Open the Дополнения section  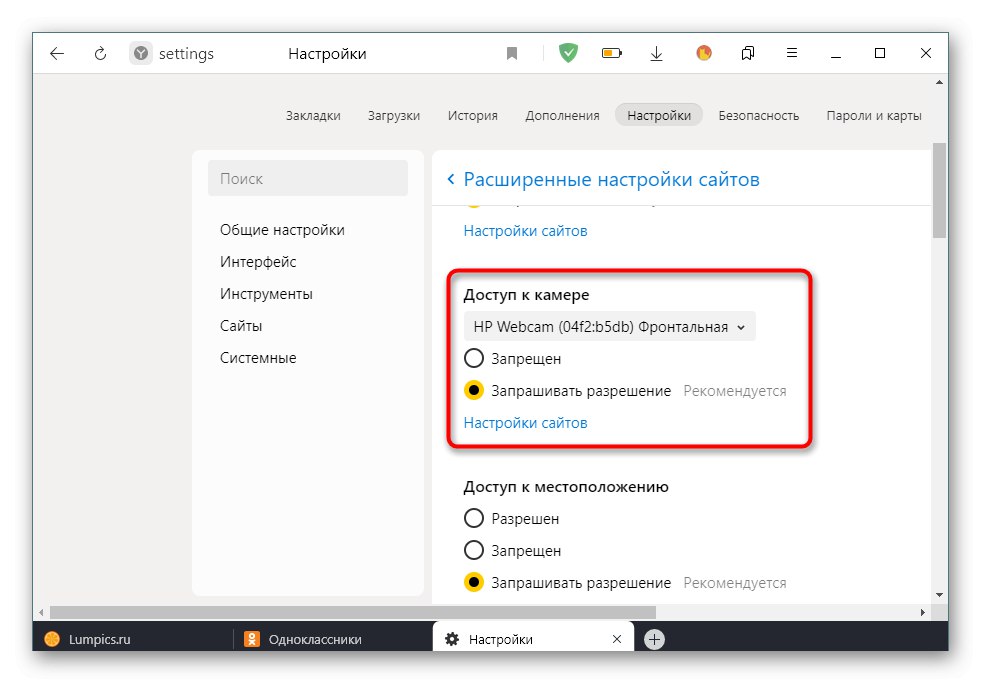(x=562, y=116)
